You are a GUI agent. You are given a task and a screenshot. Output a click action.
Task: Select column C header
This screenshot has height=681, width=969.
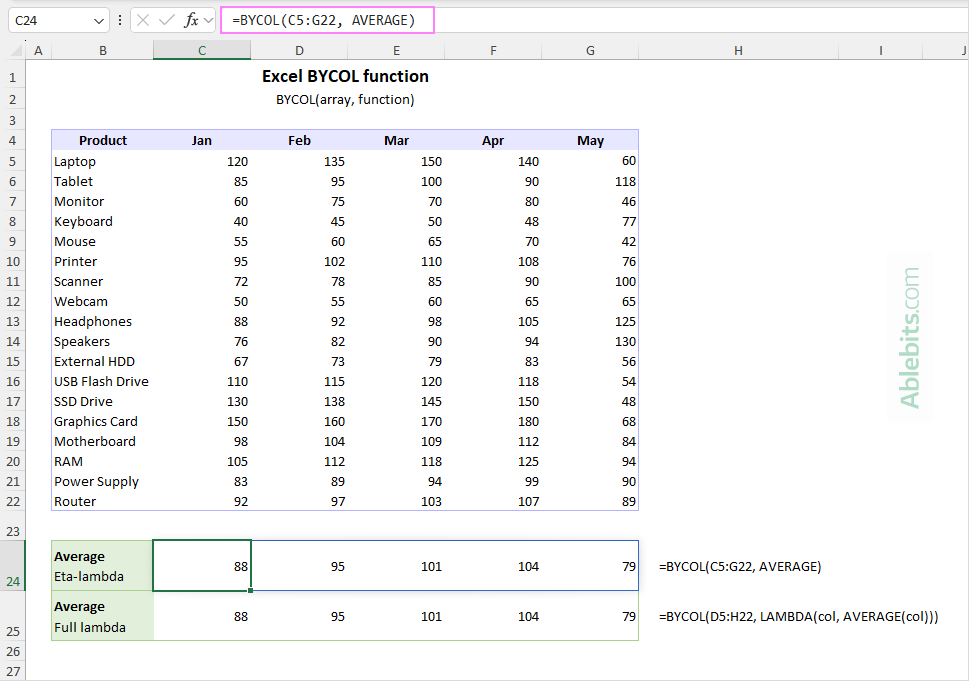201,50
